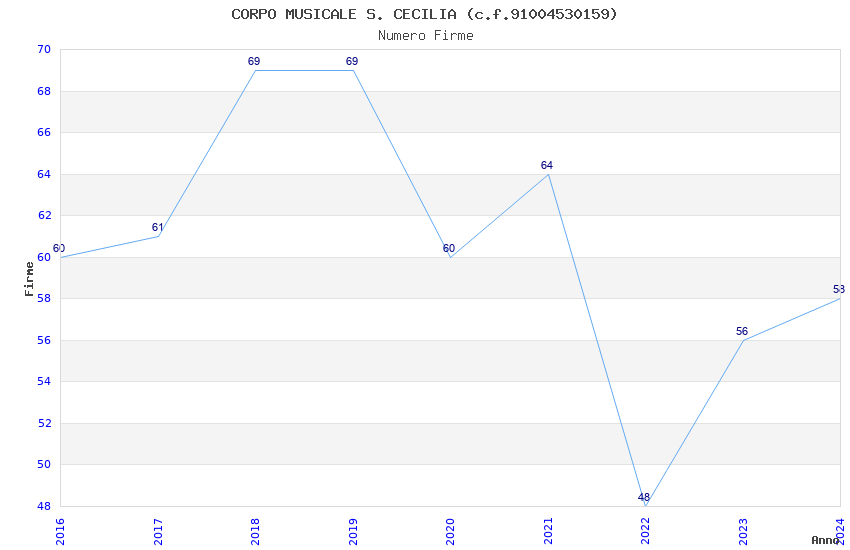Image resolution: width=850 pixels, height=550 pixels.
Task: Click the chart title CORPO MUSICALE S. CECILIA
Action: click(424, 14)
